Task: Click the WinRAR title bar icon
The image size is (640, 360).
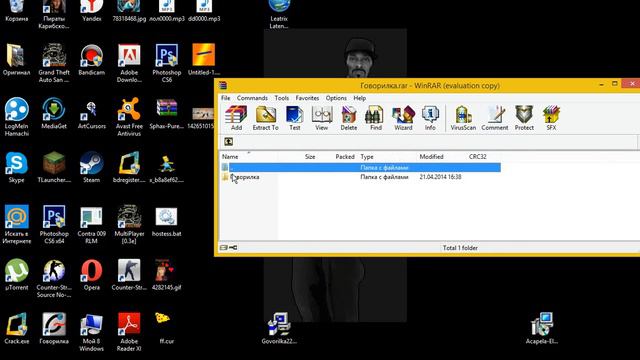Action: (x=222, y=85)
